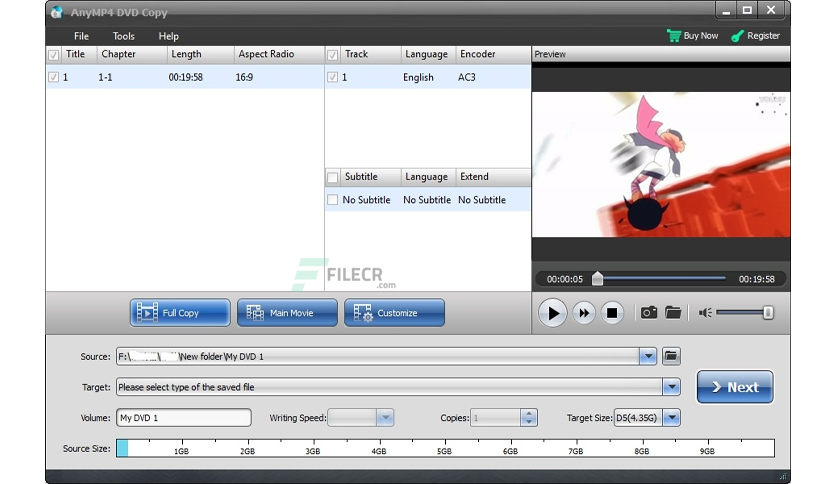Check the No Subtitle row checkbox
This screenshot has height=484, width=836.
point(333,199)
